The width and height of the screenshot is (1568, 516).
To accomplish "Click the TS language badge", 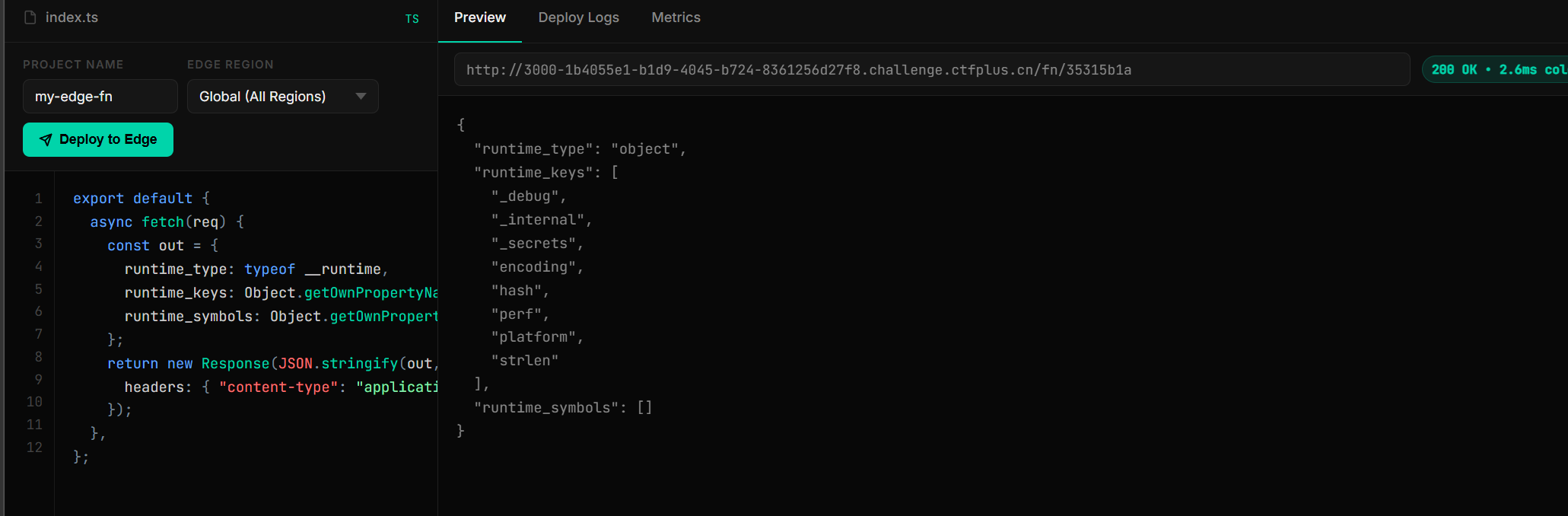I will pos(412,19).
